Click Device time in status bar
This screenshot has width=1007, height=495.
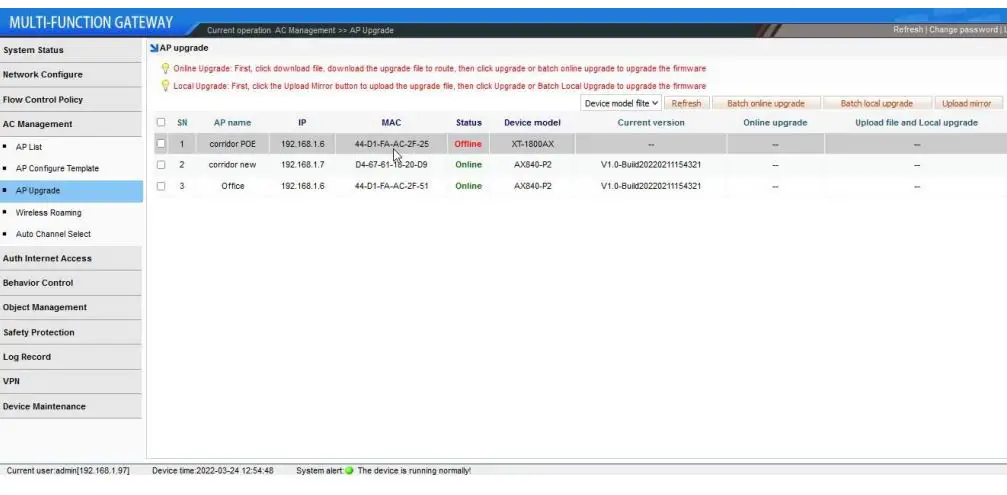click(213, 471)
